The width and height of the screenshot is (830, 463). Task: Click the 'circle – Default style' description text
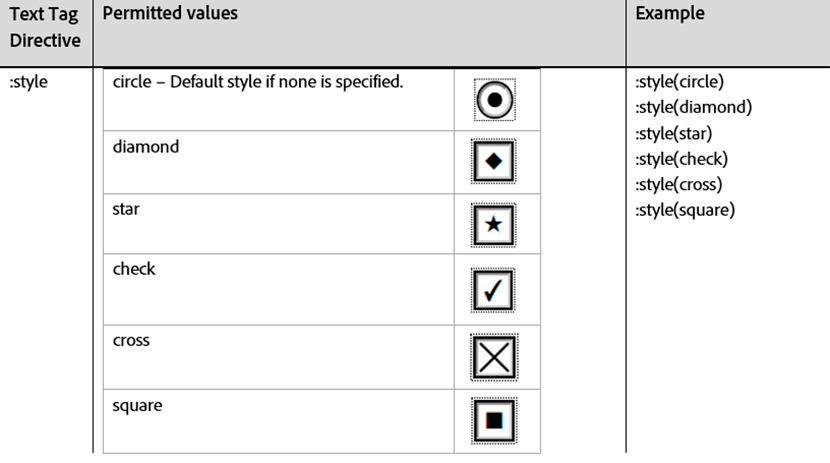pyautogui.click(x=258, y=82)
